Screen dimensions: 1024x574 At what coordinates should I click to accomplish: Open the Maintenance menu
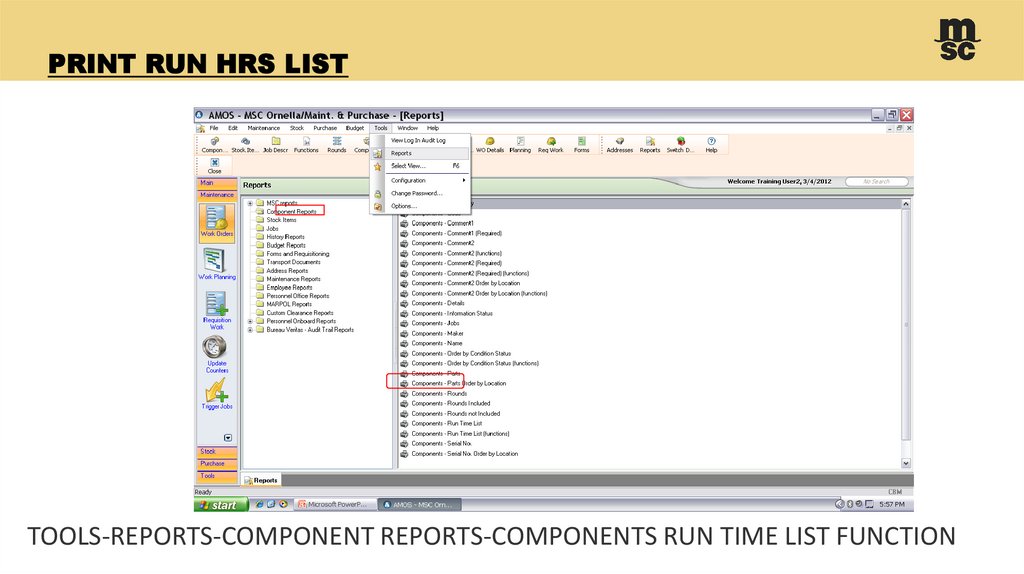263,128
